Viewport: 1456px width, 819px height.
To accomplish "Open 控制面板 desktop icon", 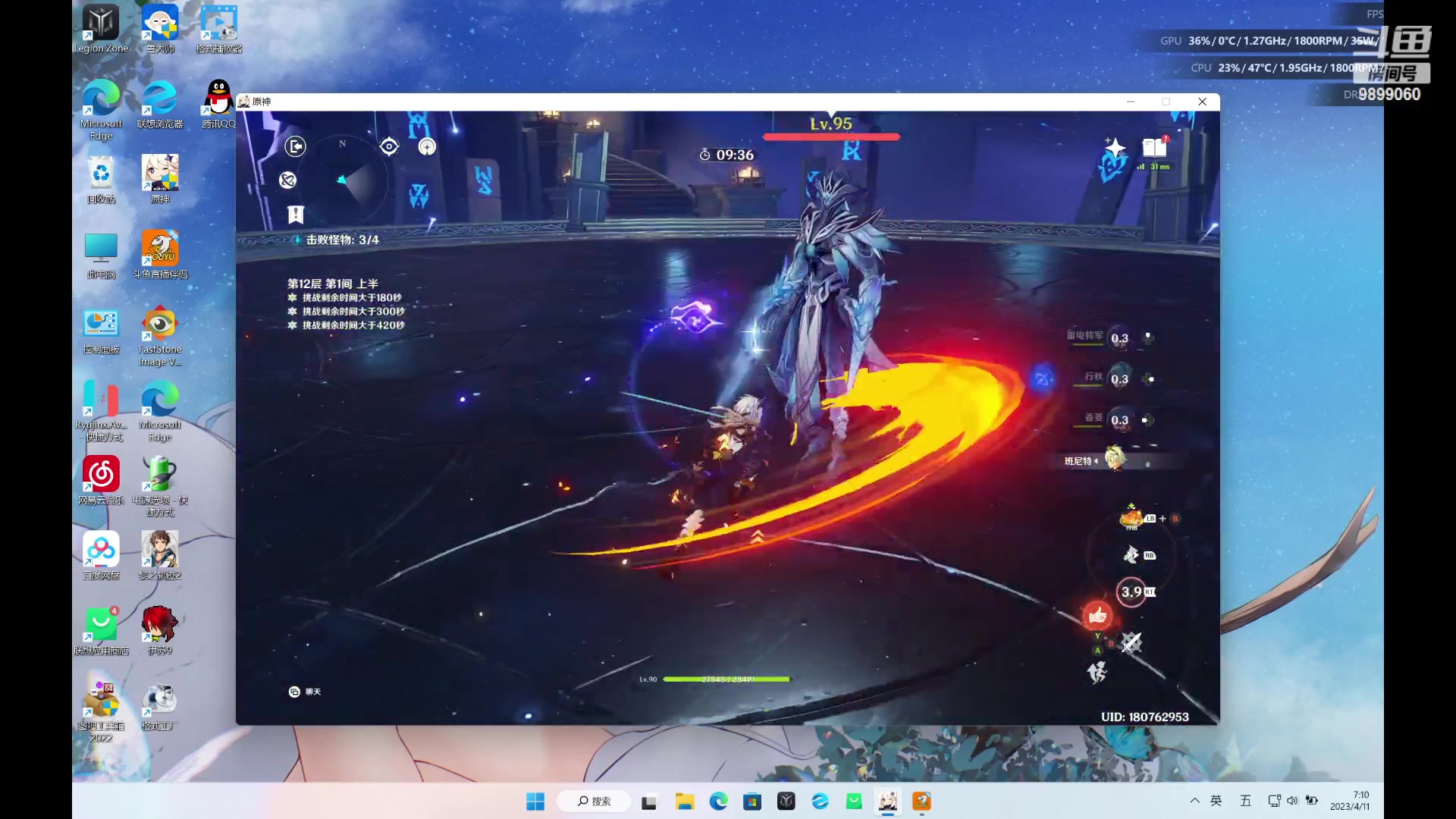I will [101, 331].
